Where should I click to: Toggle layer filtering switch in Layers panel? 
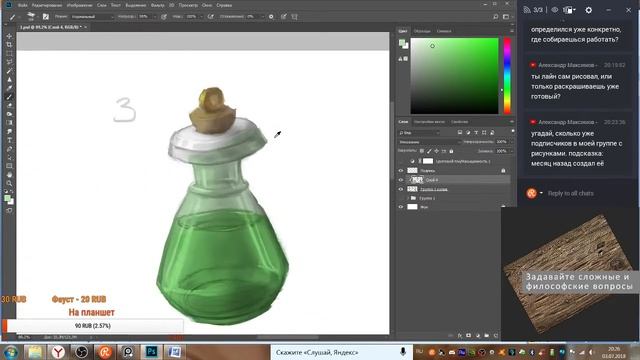point(513,131)
